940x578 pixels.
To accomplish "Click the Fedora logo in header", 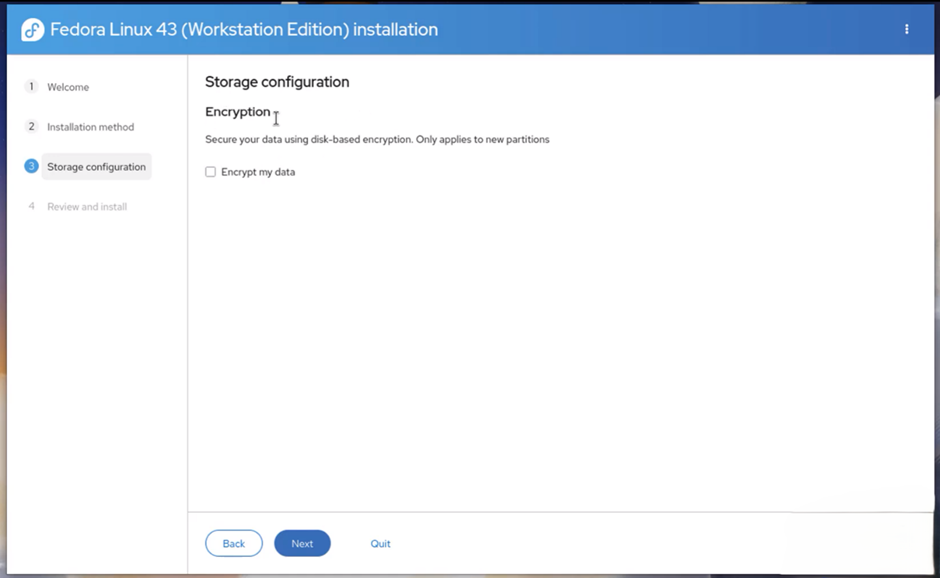I will 33,30.
